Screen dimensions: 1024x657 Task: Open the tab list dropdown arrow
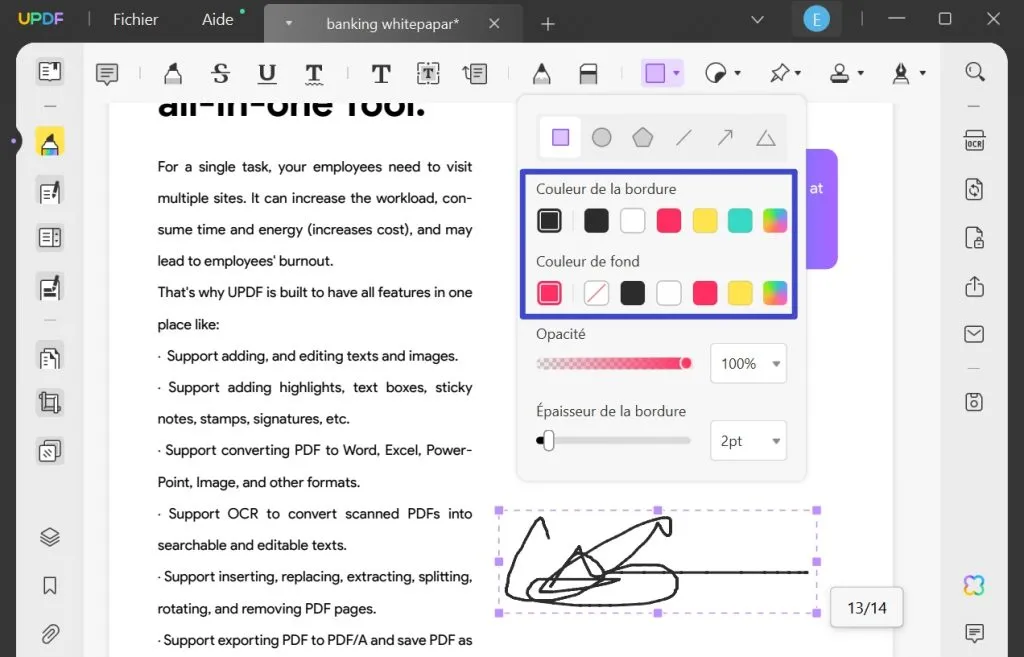(288, 24)
